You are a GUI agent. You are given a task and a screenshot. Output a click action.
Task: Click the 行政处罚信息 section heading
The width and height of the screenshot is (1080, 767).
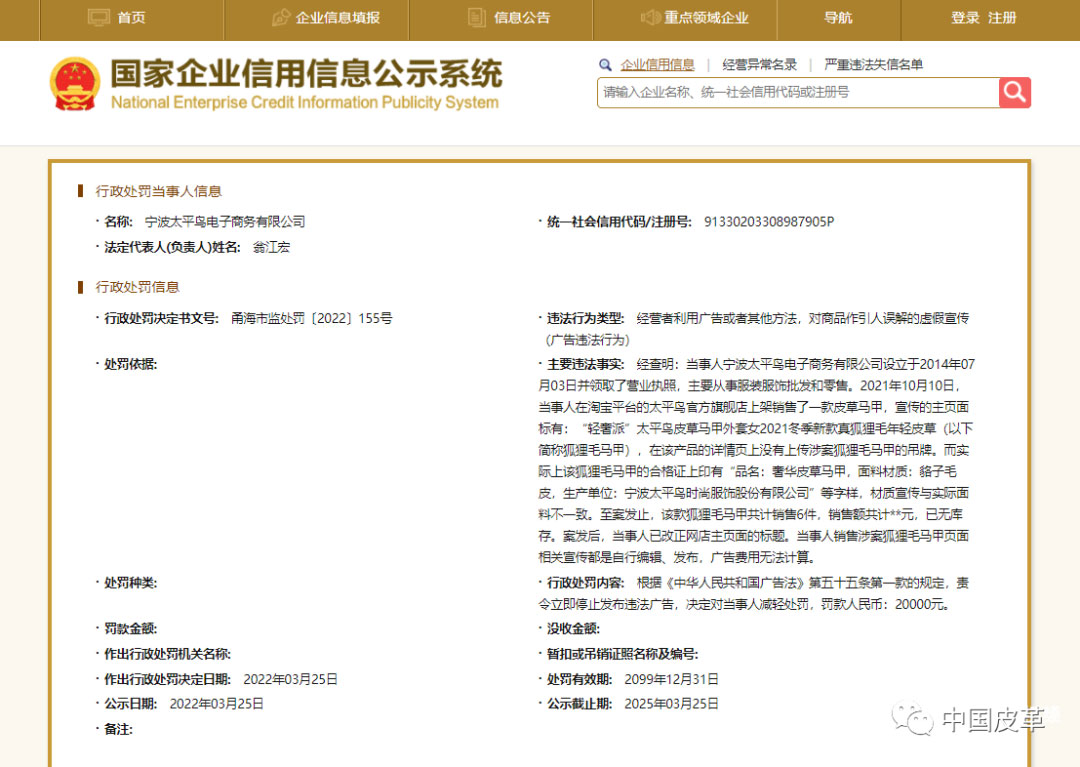point(137,287)
